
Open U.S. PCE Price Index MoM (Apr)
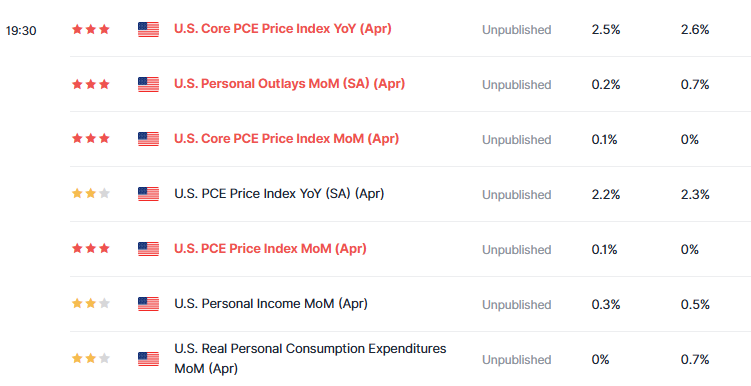pyautogui.click(x=270, y=249)
